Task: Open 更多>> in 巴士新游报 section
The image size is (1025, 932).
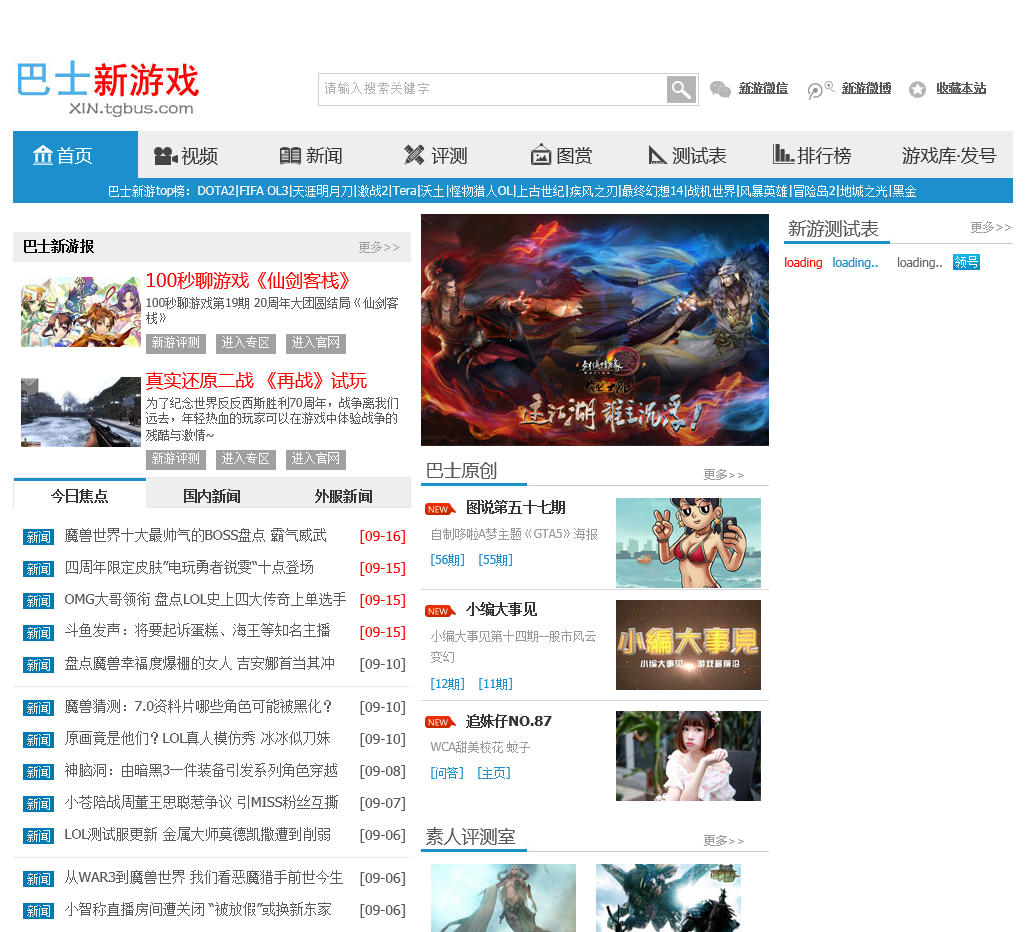Action: click(378, 247)
